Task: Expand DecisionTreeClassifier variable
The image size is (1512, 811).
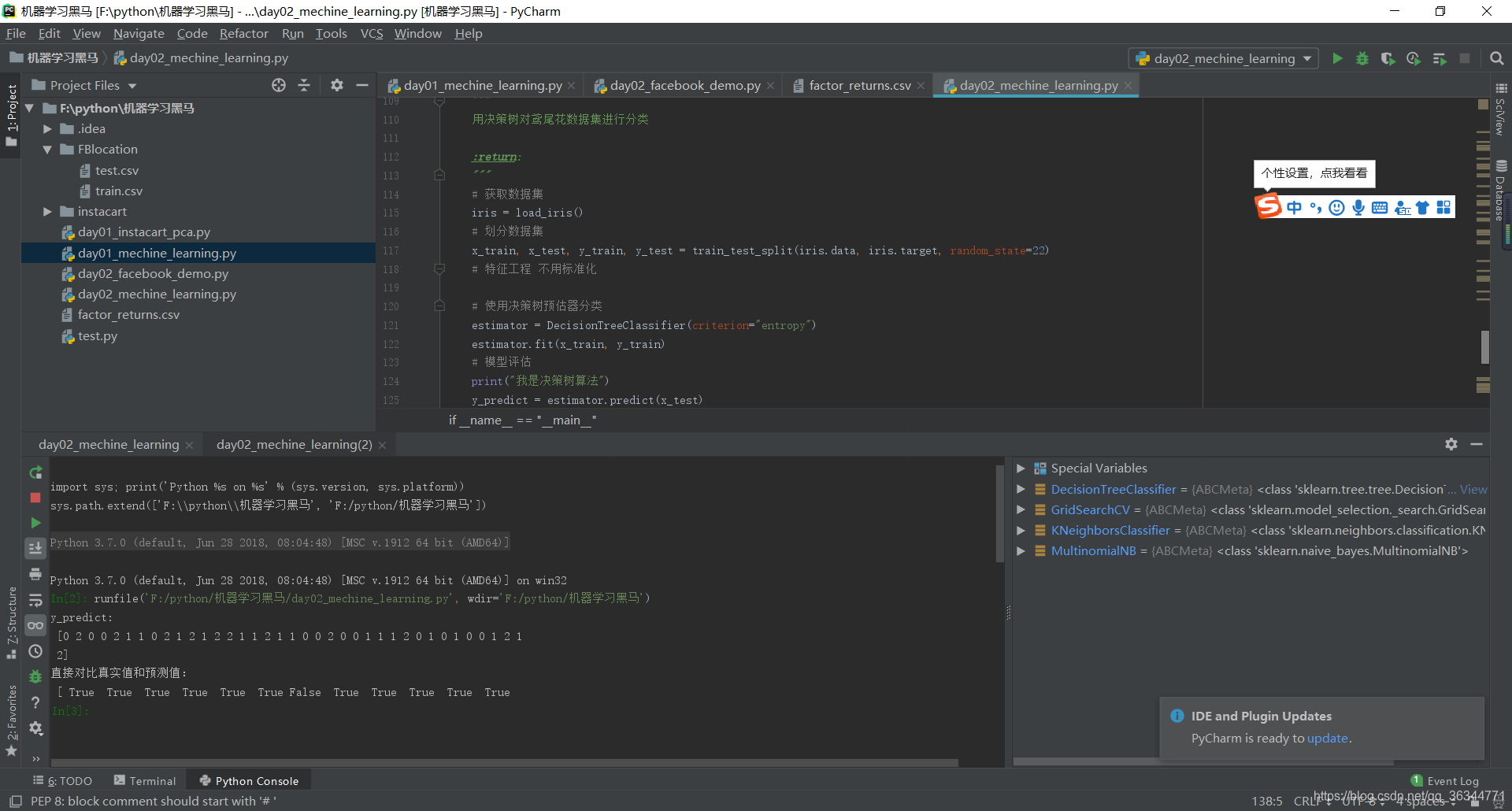Action: click(x=1021, y=489)
